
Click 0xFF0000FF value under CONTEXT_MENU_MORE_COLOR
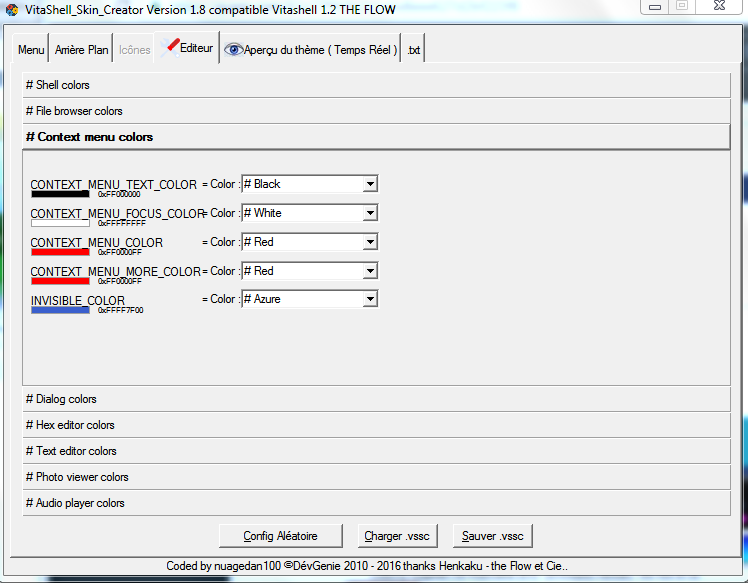[x=120, y=281]
